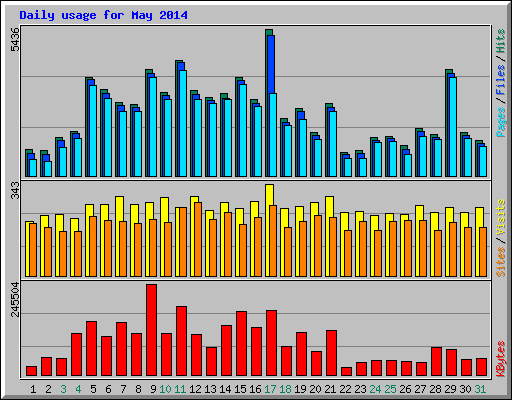The image size is (512, 400).
Task: Click day 27 on the x-axis
Action: [x=420, y=389]
